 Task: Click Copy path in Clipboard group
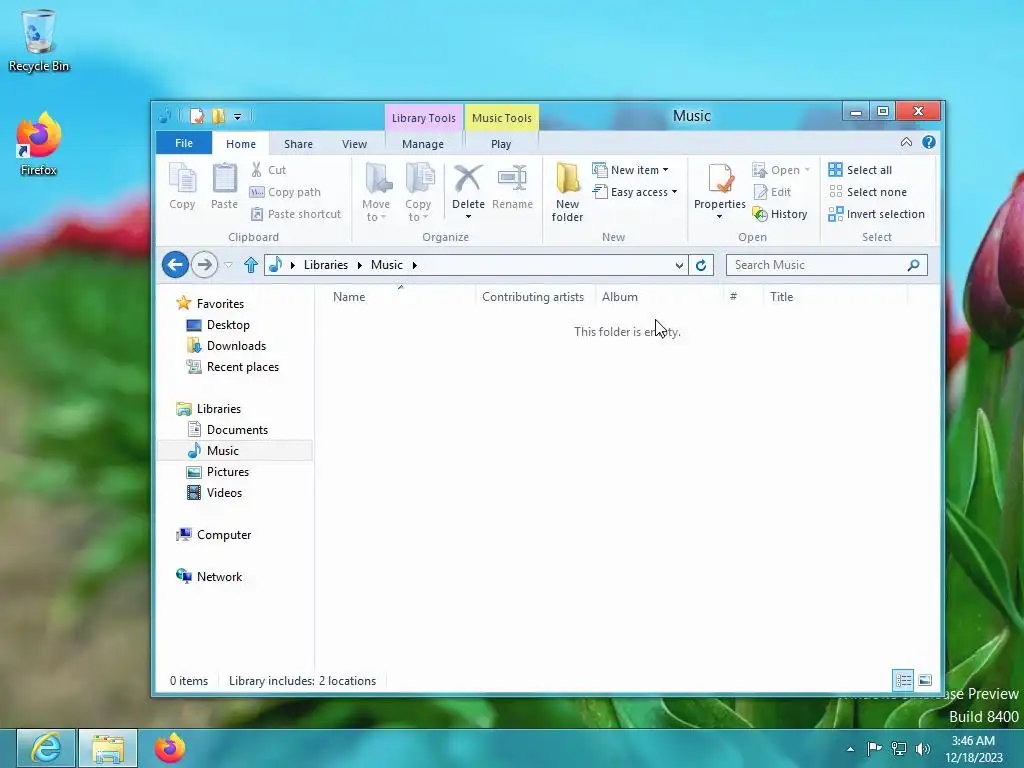tap(285, 192)
